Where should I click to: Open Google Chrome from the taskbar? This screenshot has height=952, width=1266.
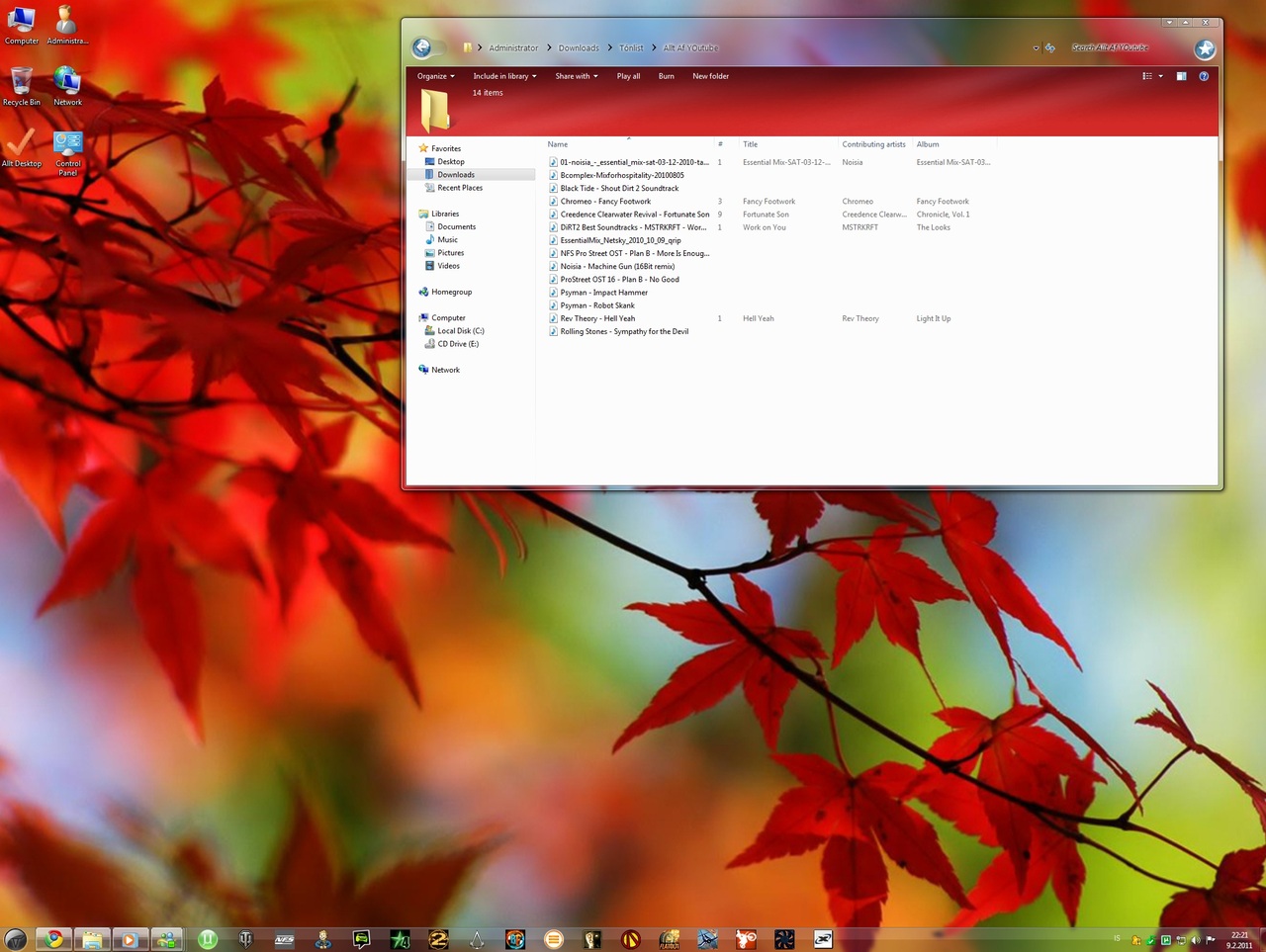(53, 939)
